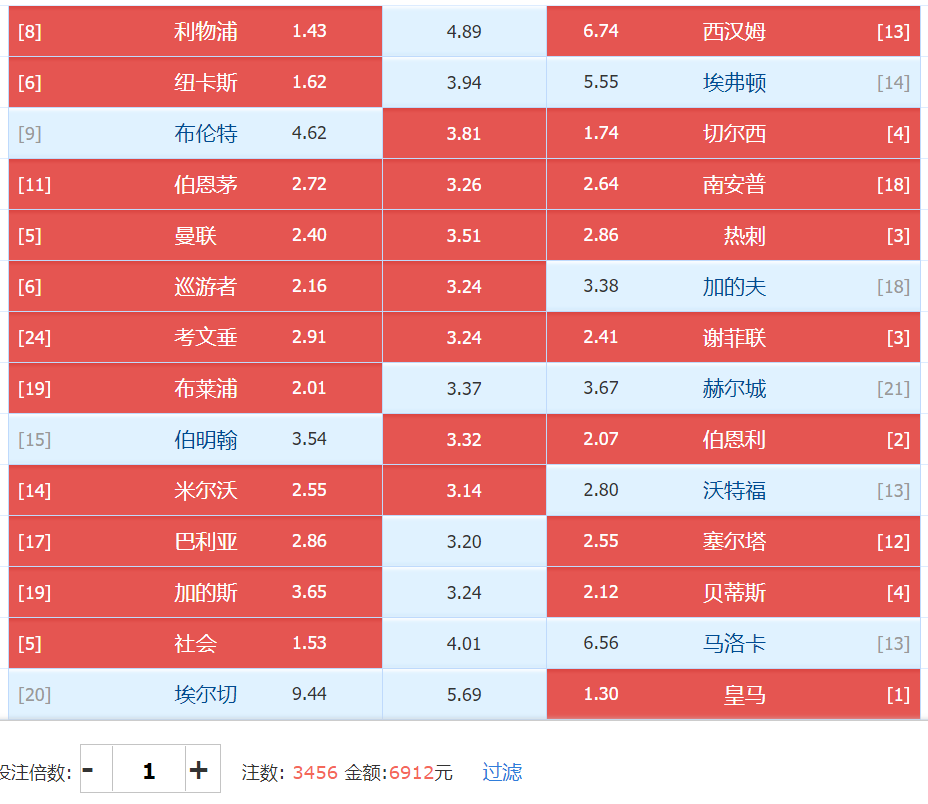Toggle the 4.89 draw for 利物浦 match
928x804 pixels.
point(464,31)
